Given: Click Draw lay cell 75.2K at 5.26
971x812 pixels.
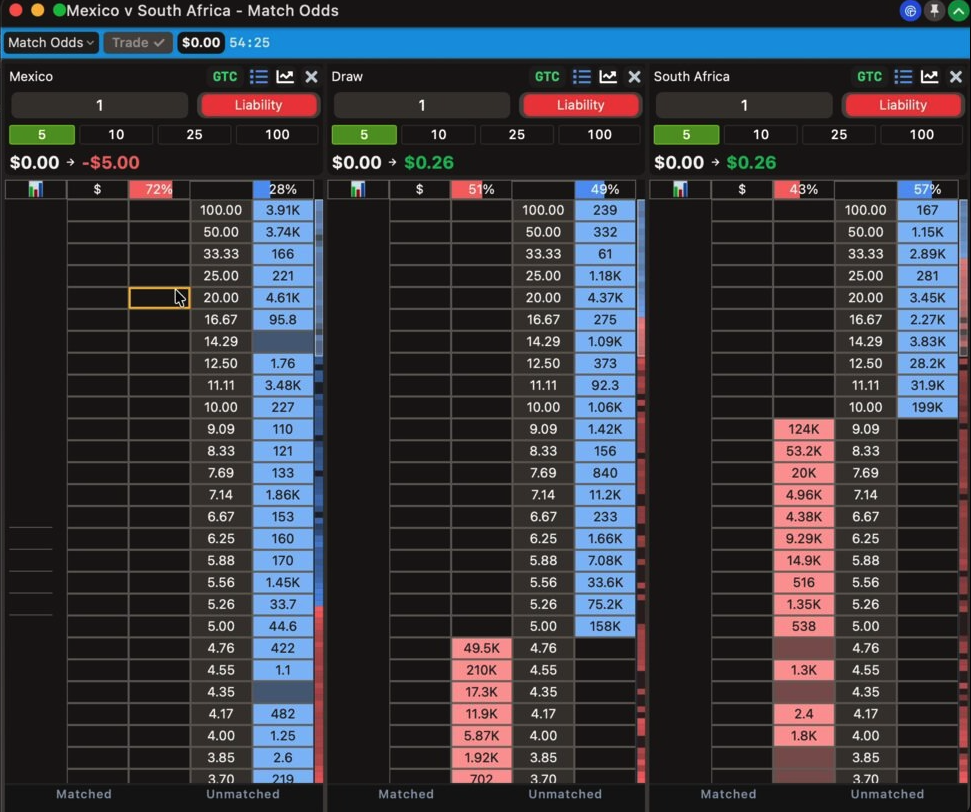Looking at the screenshot, I should pos(605,605).
